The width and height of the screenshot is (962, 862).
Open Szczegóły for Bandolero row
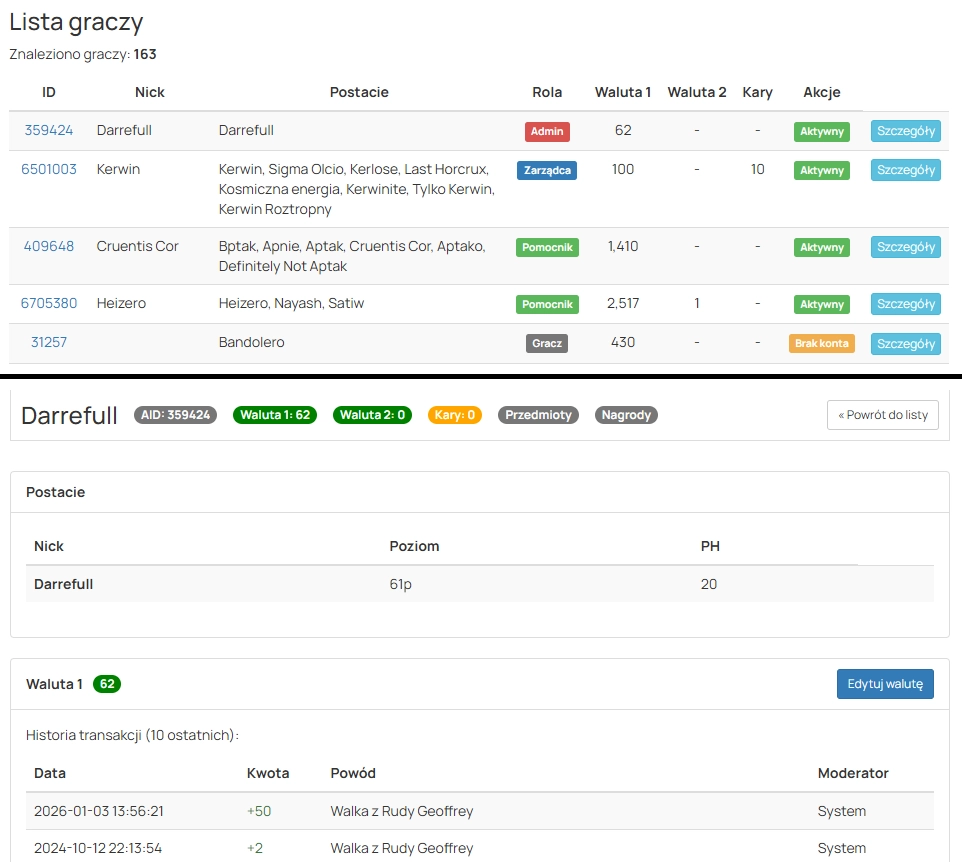pyautogui.click(x=905, y=343)
